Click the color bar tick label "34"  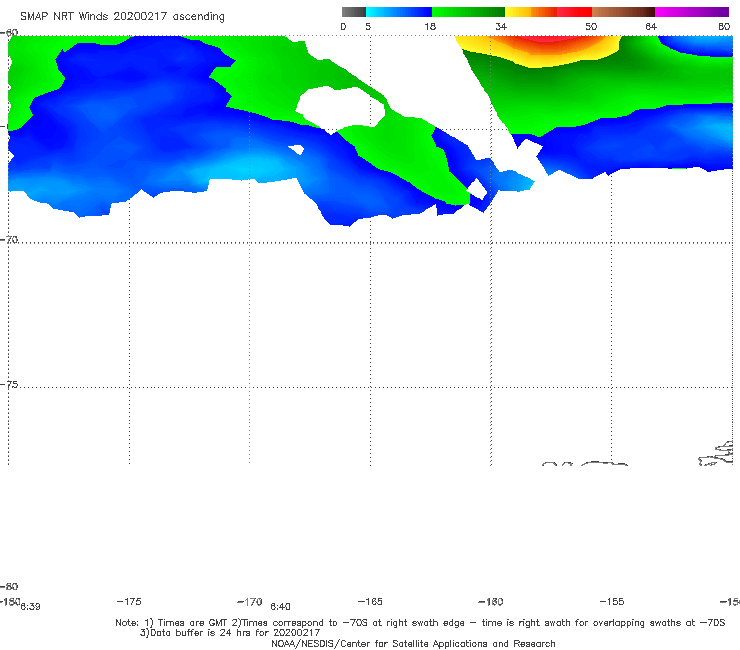[501, 27]
